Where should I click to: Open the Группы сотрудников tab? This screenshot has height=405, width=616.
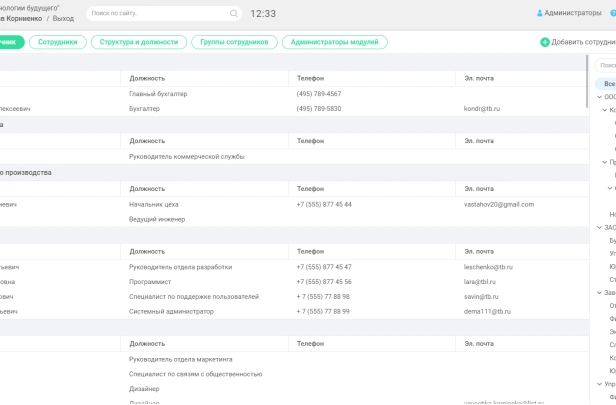coord(233,43)
